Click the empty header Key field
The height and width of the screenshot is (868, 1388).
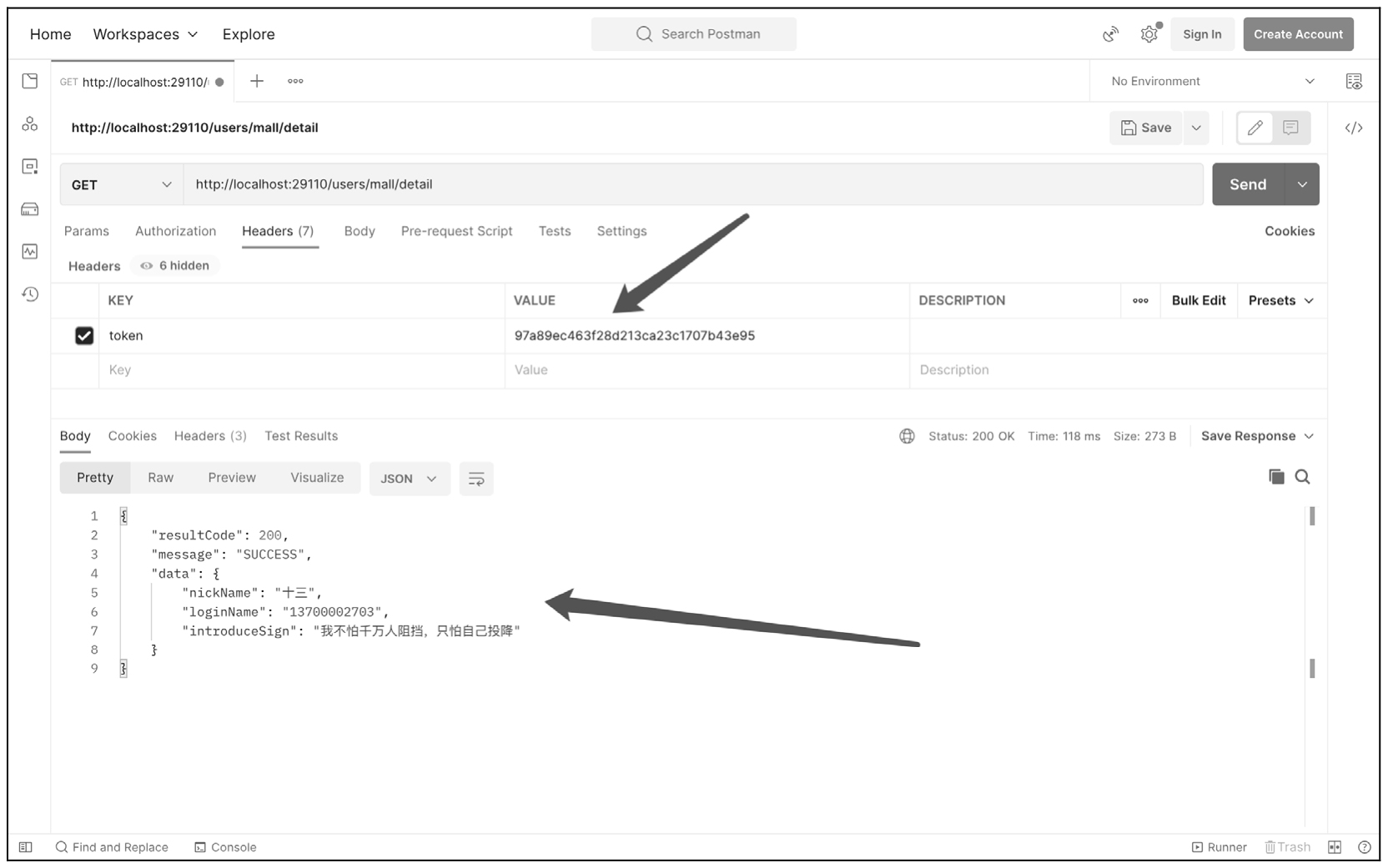[302, 370]
